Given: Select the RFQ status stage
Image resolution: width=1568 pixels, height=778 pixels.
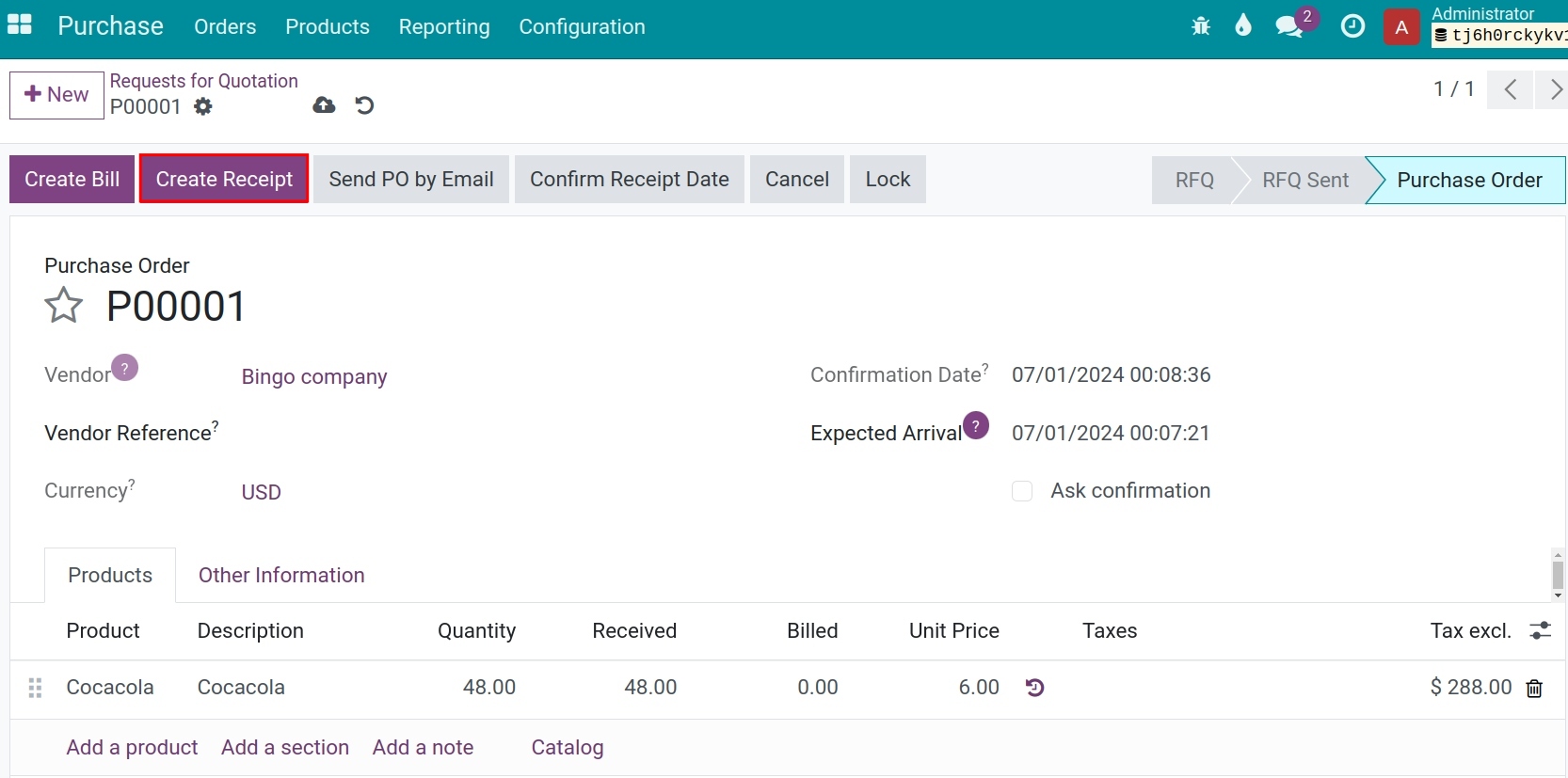Looking at the screenshot, I should pyautogui.click(x=1193, y=180).
